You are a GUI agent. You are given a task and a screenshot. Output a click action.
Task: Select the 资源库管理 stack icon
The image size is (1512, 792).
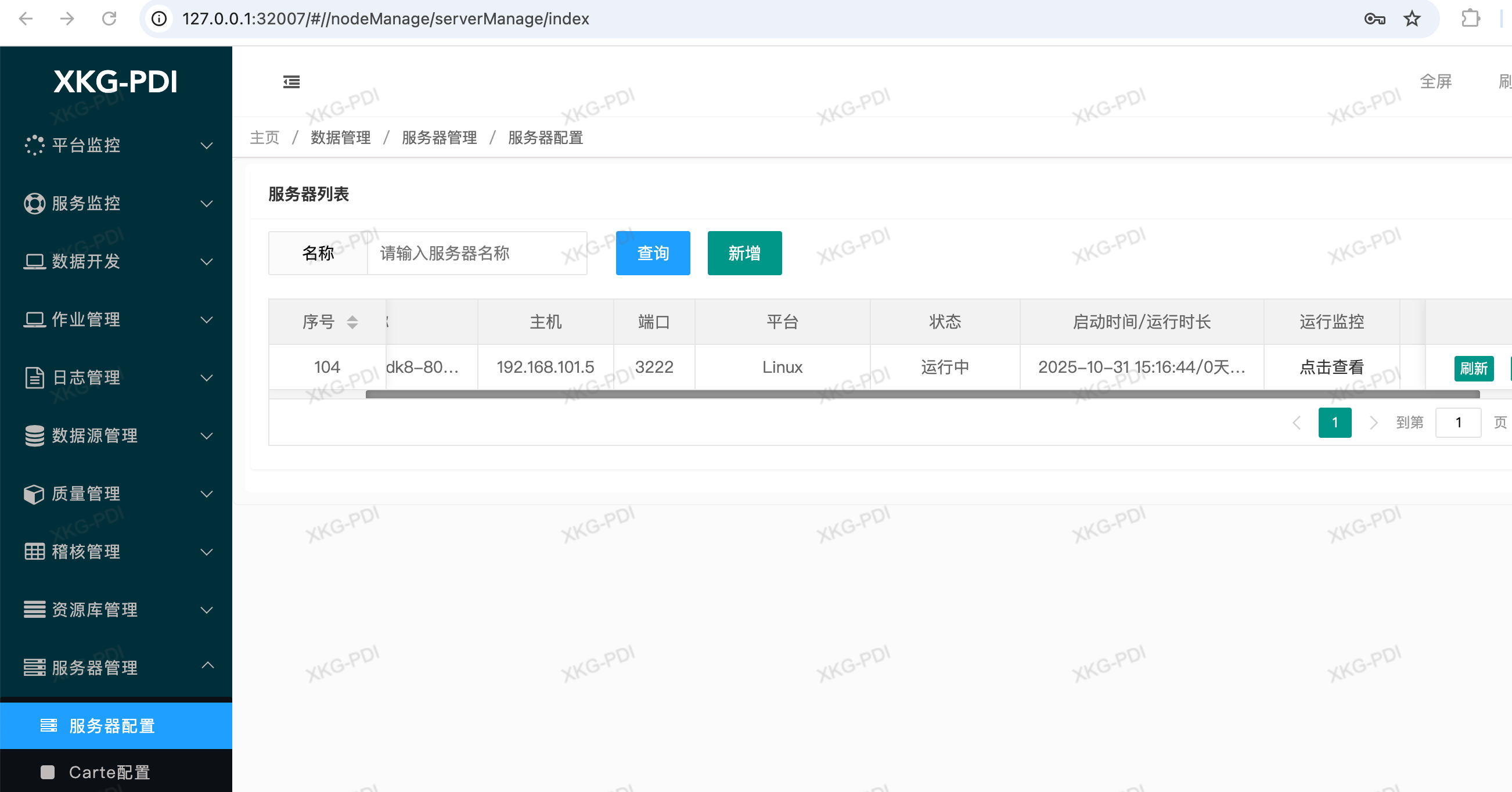(x=35, y=610)
